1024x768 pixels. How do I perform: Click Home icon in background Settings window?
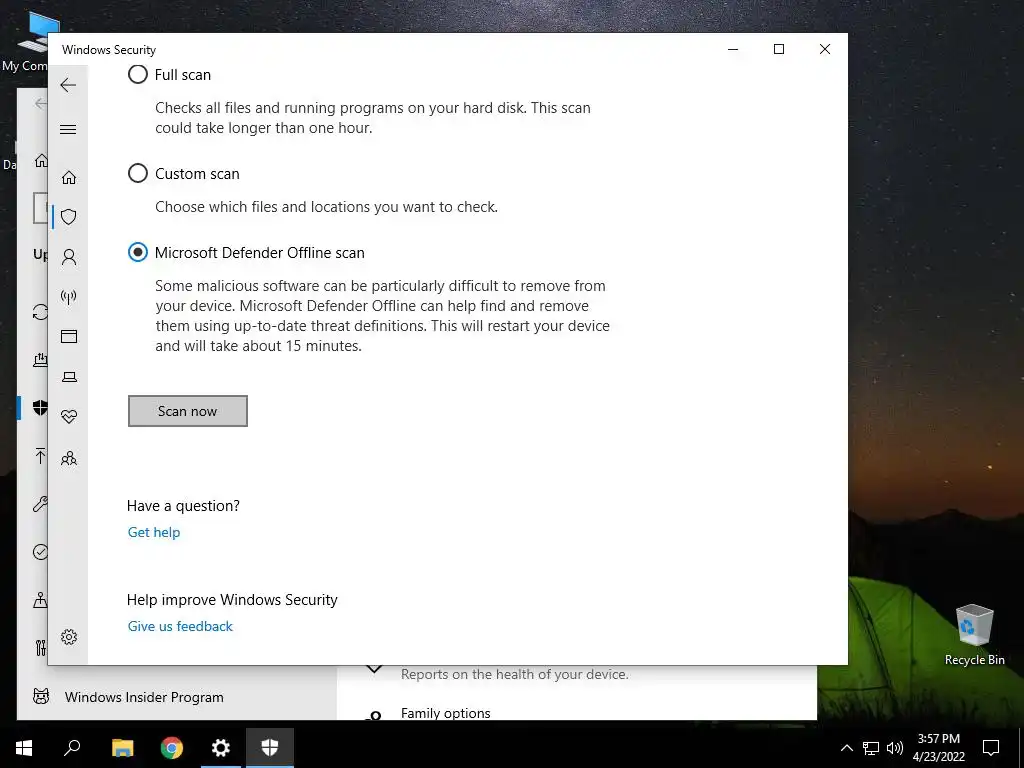41,160
